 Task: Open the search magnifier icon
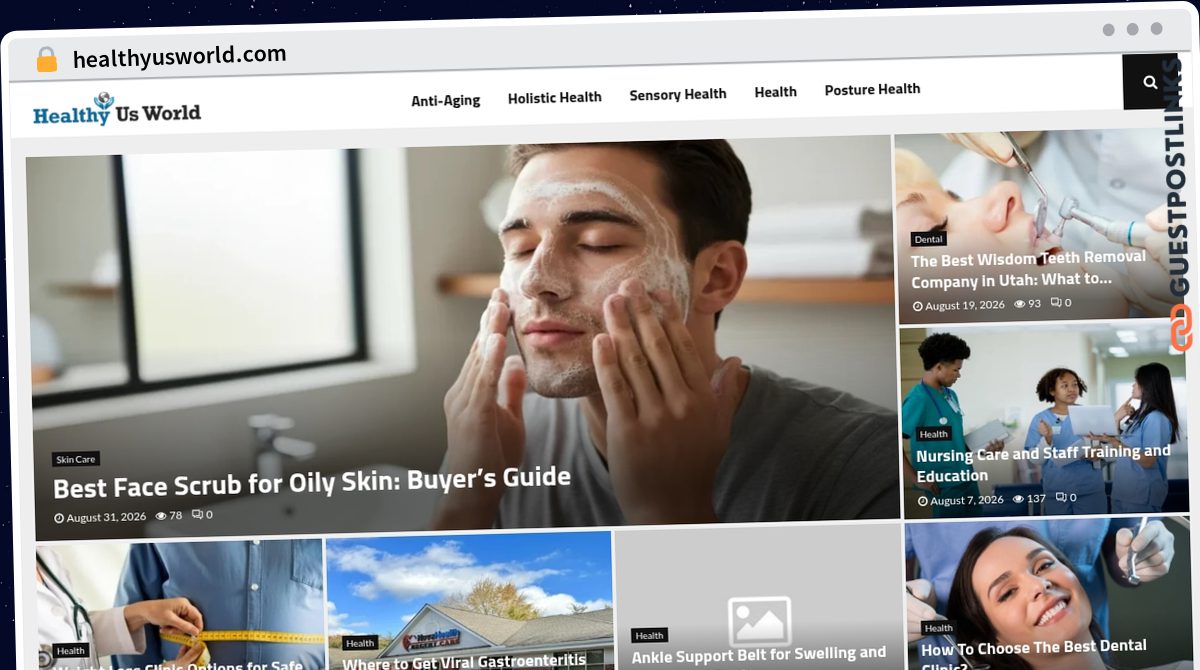(1150, 82)
